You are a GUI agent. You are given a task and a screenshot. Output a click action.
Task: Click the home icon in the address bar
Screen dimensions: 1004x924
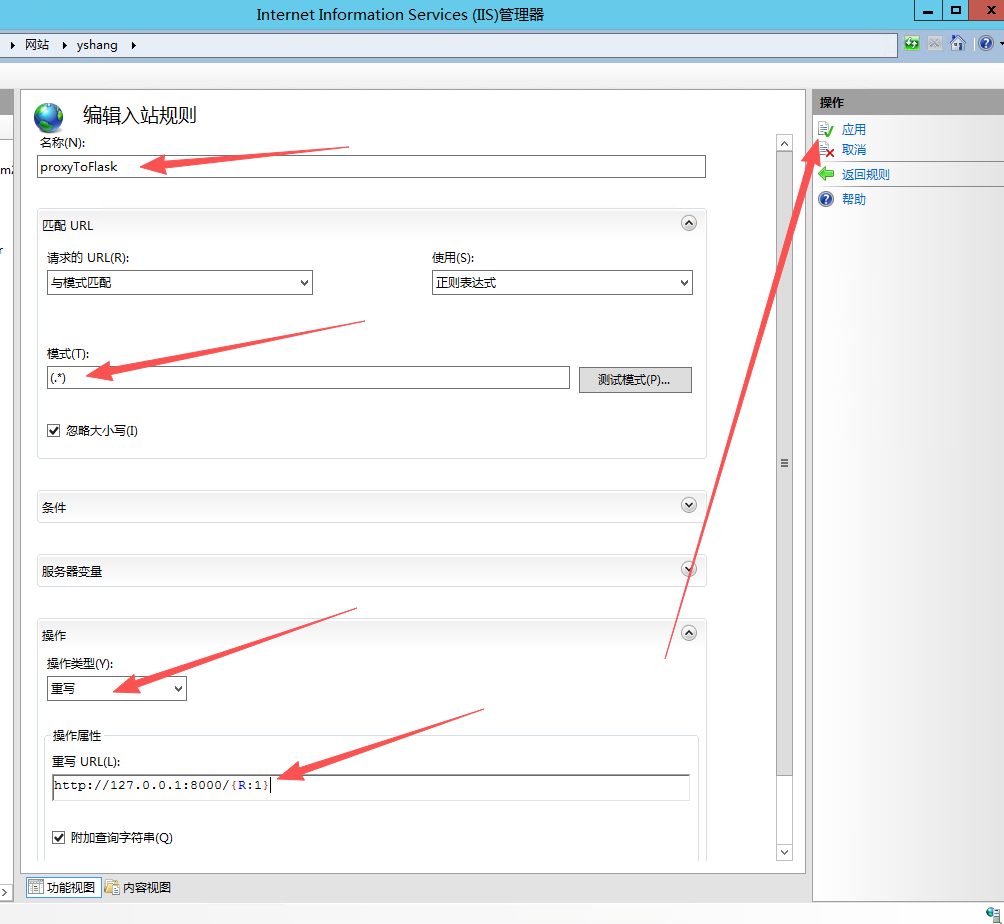tap(958, 44)
